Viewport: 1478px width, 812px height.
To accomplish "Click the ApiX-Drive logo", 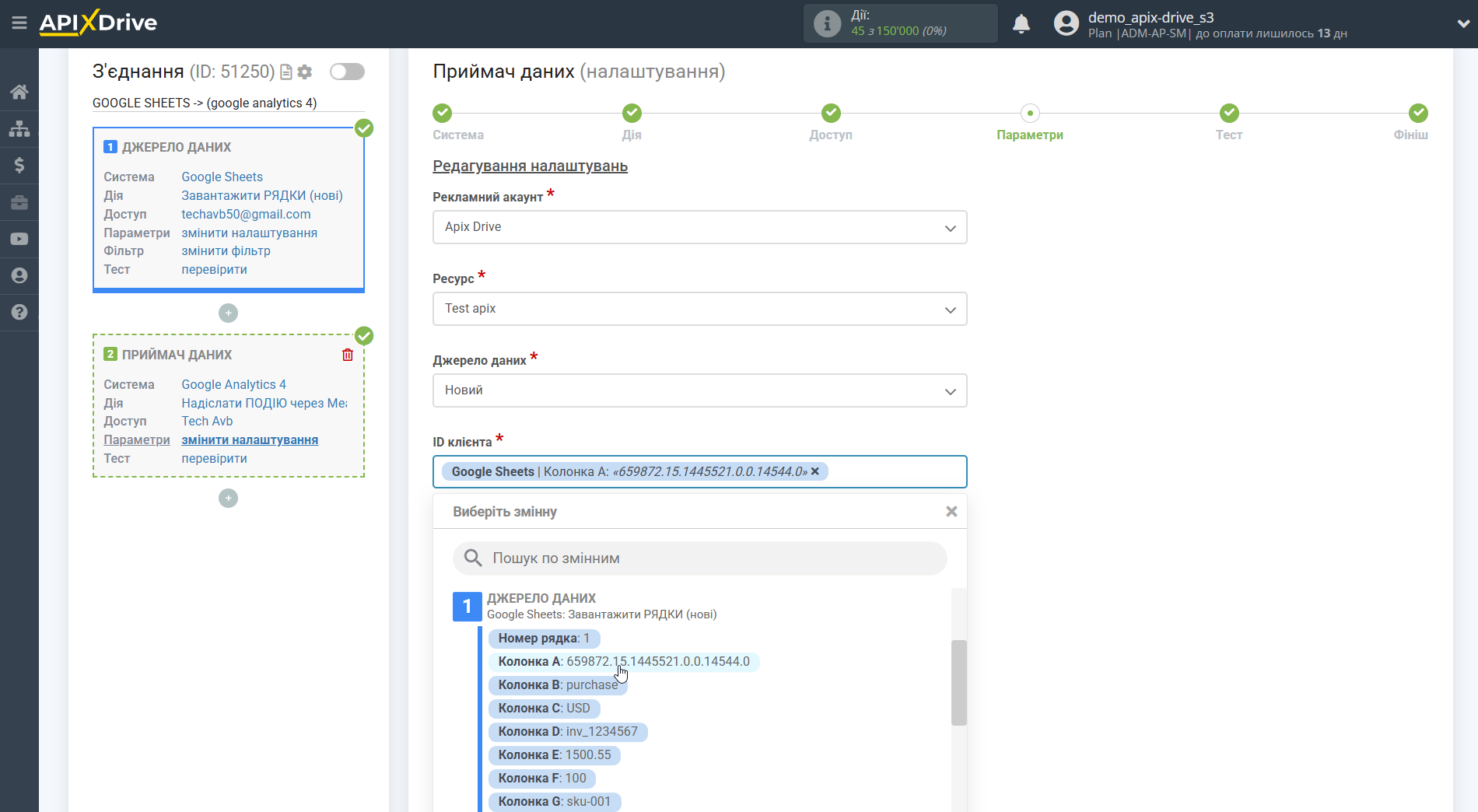I will pos(98,23).
